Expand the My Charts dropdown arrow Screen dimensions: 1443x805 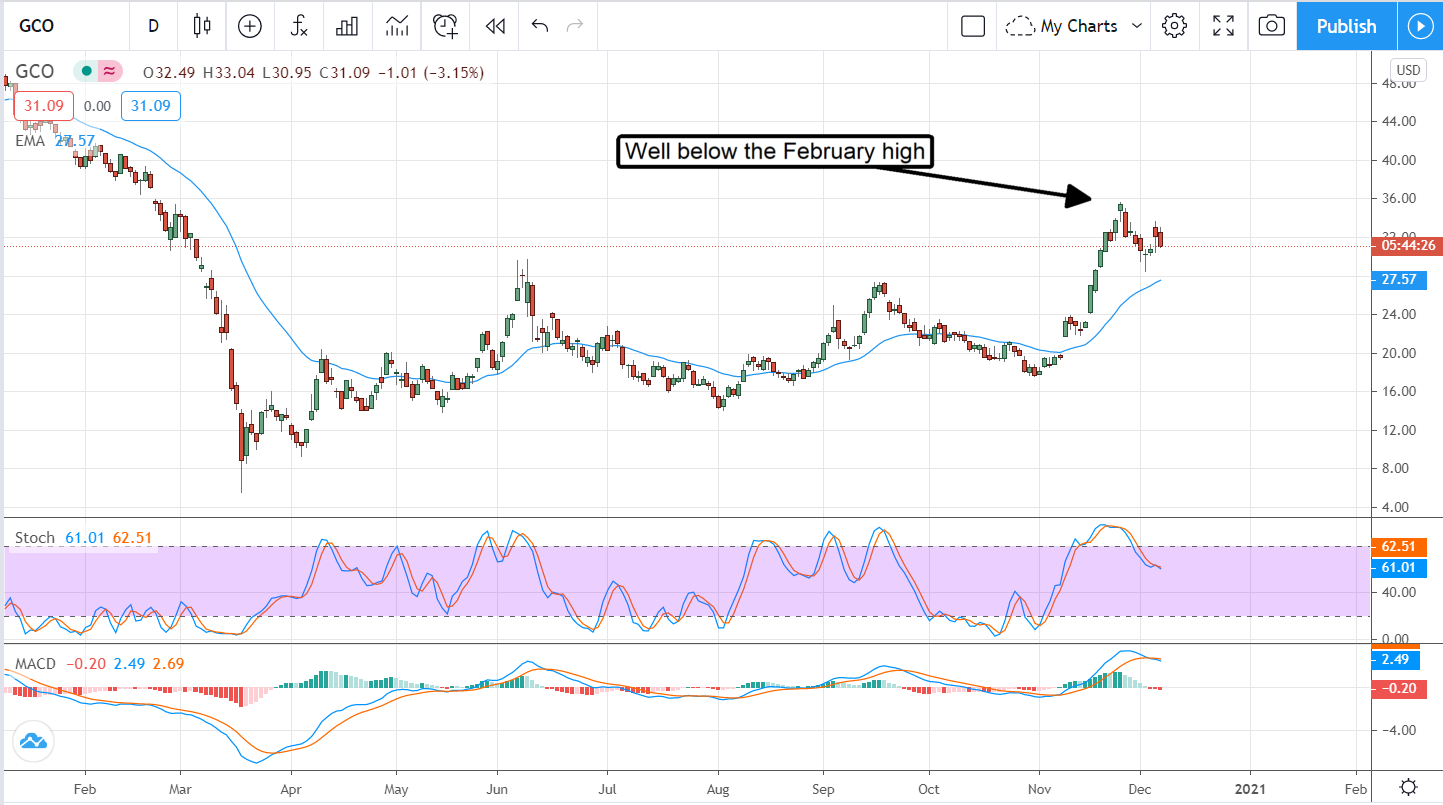point(1137,26)
